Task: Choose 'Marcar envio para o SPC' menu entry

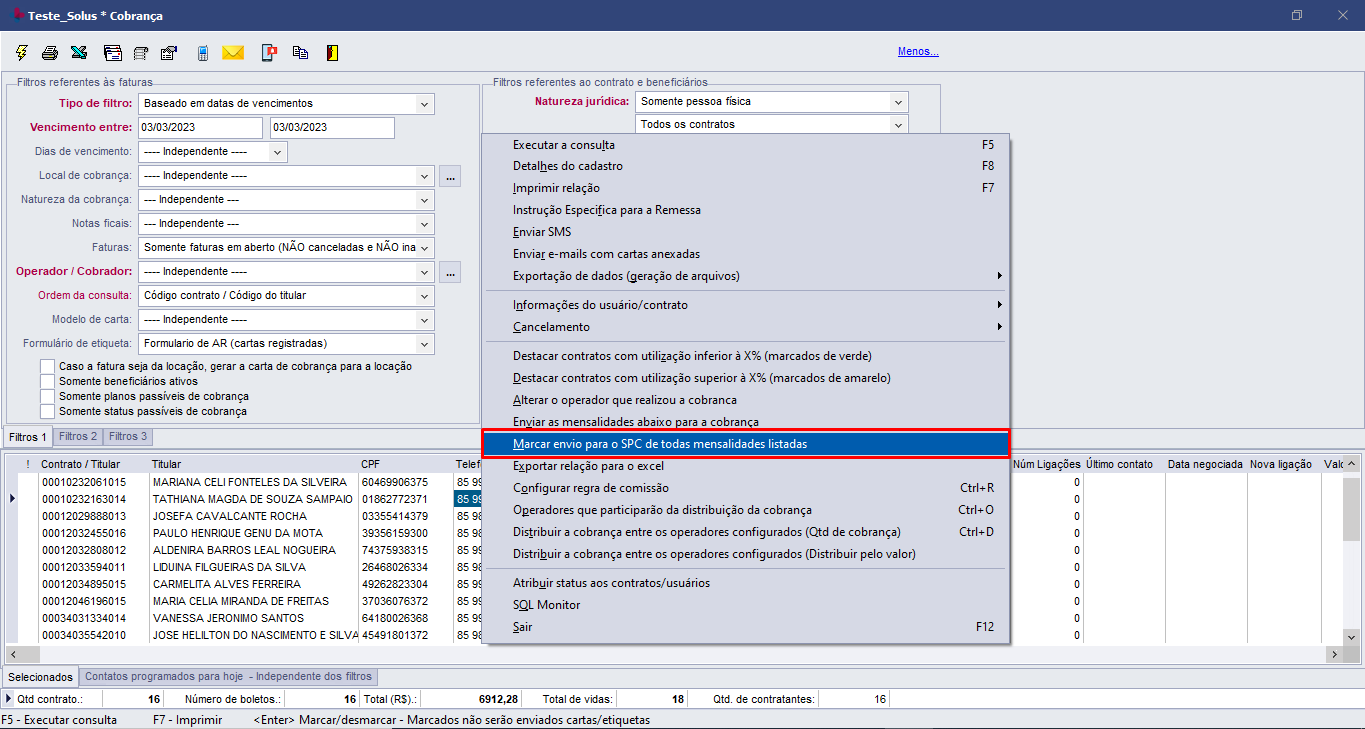Action: [746, 443]
